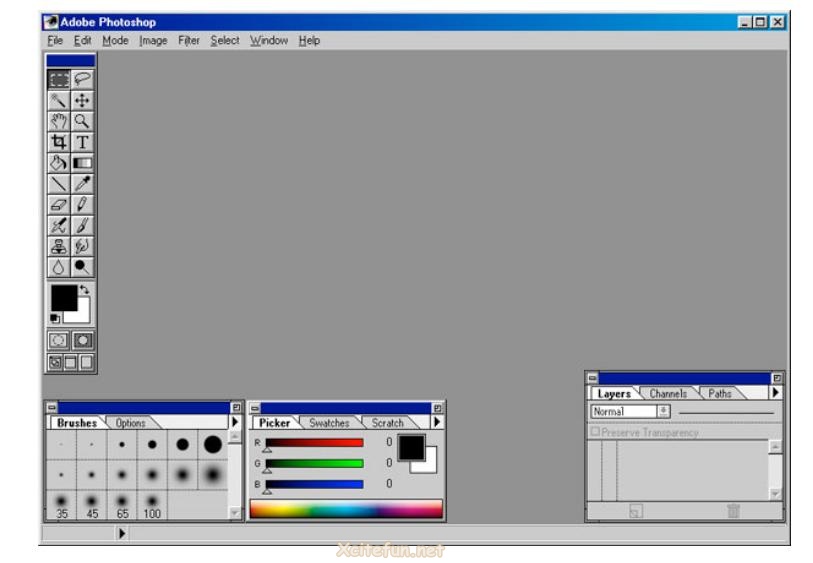Enable Quick Mask mode button
The height and width of the screenshot is (563, 813).
click(82, 340)
